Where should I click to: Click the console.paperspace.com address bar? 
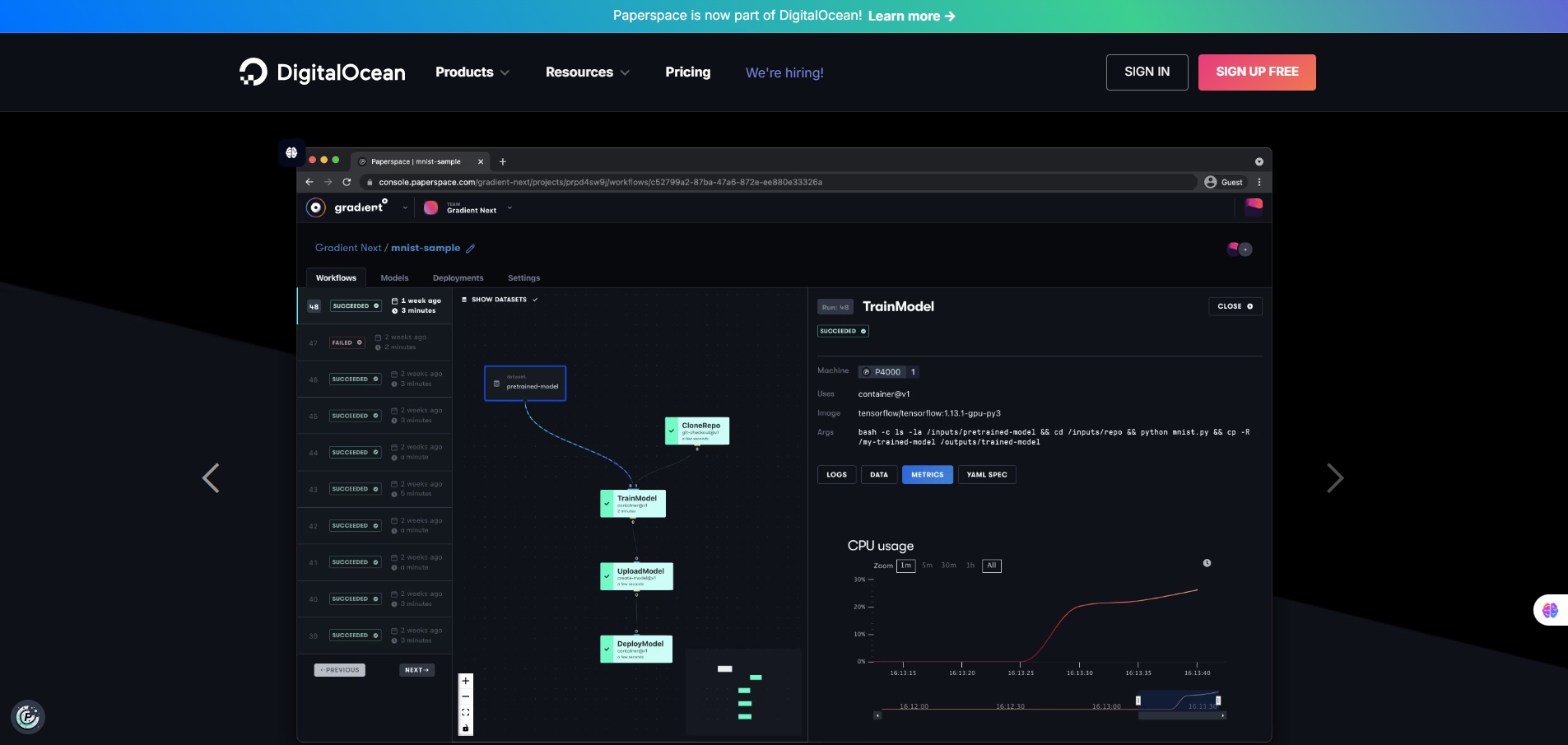pos(778,182)
